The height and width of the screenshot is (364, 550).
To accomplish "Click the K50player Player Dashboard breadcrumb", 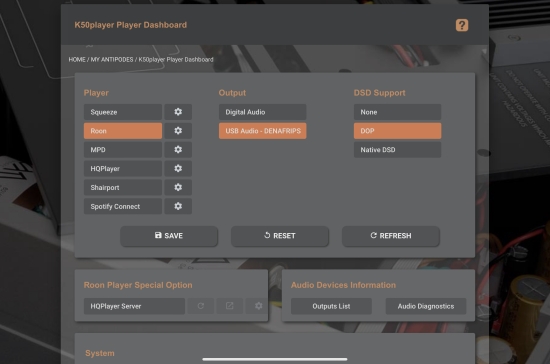I will pyautogui.click(x=176, y=60).
